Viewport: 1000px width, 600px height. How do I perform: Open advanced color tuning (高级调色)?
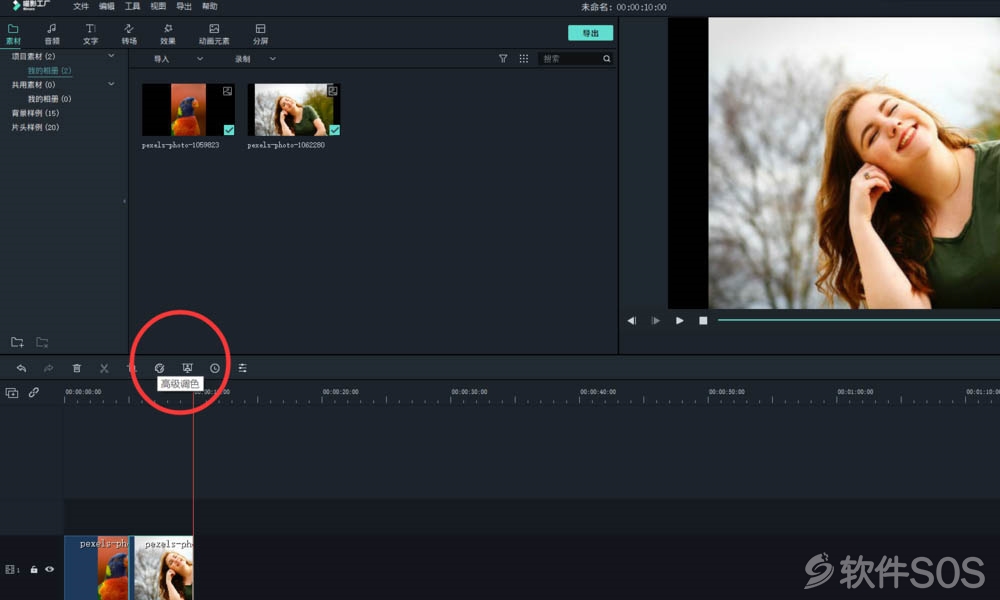tap(159, 368)
